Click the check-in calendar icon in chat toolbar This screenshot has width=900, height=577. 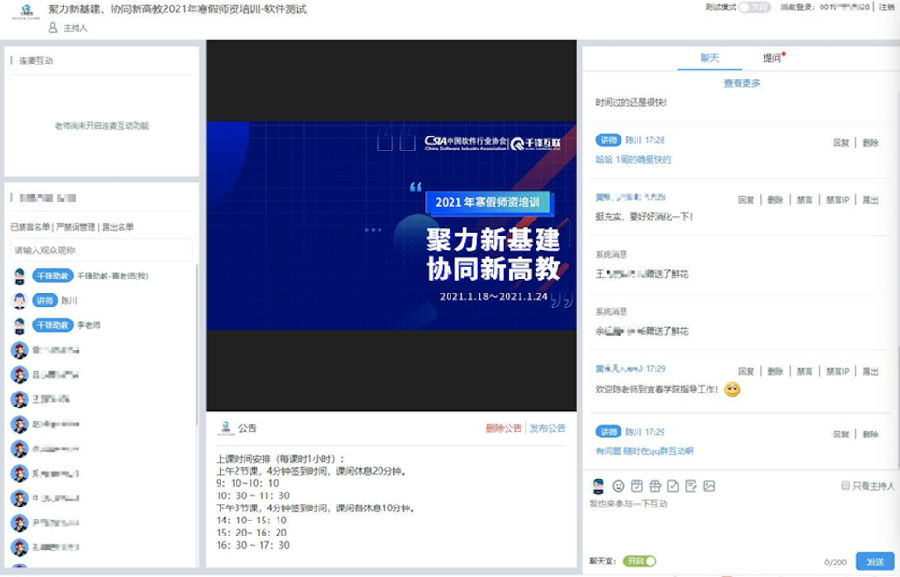tap(636, 486)
